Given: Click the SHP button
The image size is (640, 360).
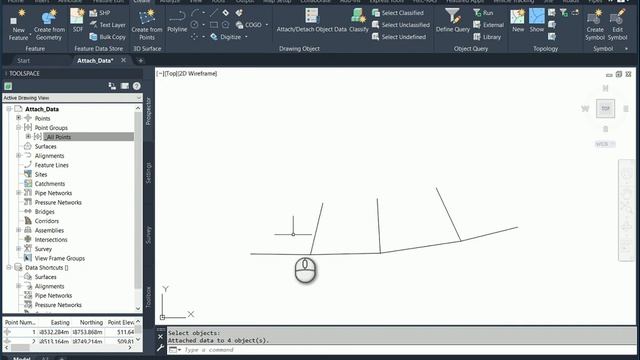Looking at the screenshot, I should tap(100, 13).
